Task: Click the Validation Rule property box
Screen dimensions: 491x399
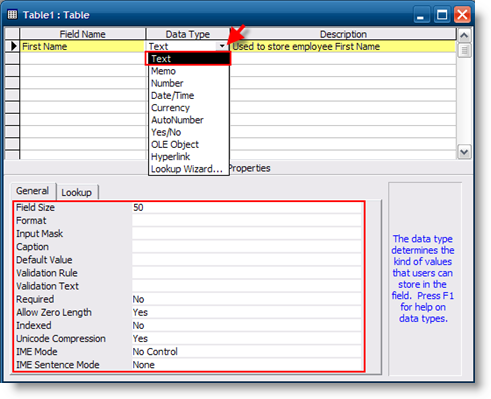Action: click(x=247, y=273)
